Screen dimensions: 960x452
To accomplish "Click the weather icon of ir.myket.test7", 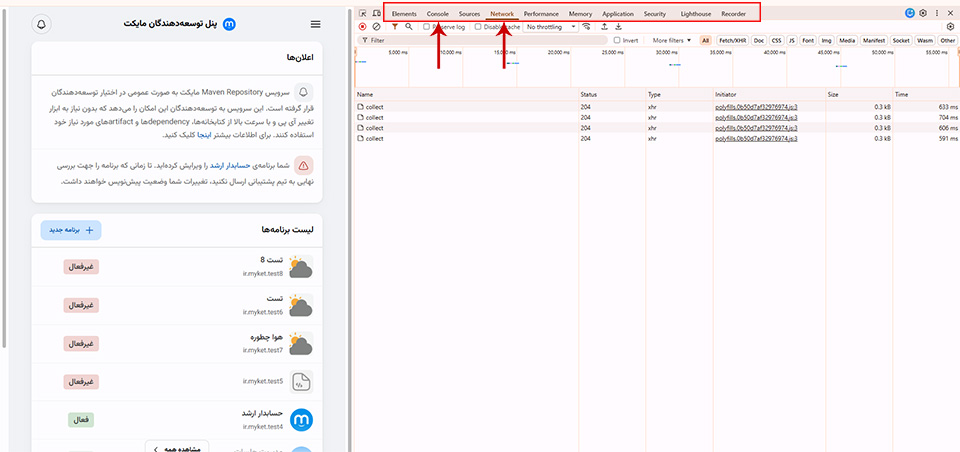I will (301, 344).
